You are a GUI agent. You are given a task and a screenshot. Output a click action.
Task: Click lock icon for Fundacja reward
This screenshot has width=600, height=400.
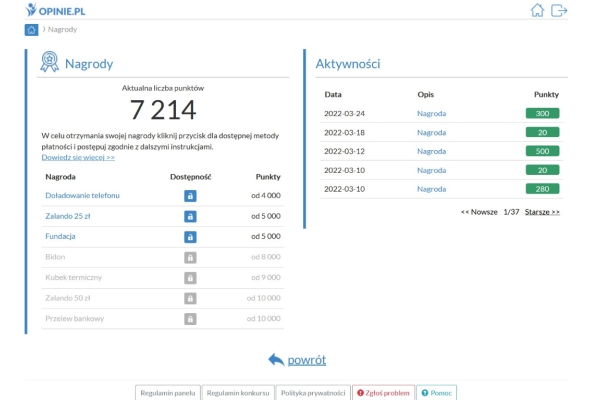click(x=190, y=237)
